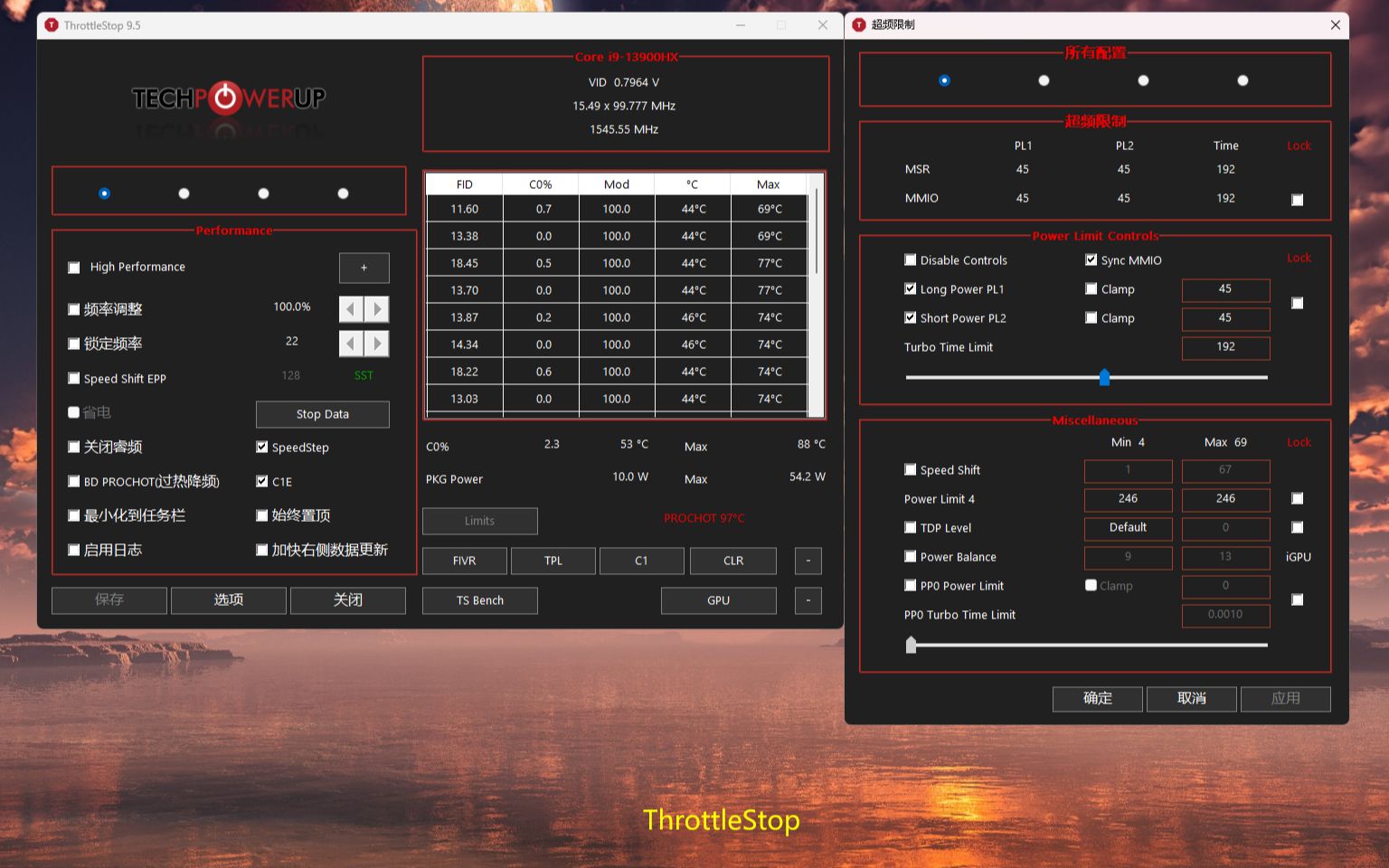Decrease 频率调整 with left arrow
Viewport: 1389px width, 868px height.
pos(351,309)
